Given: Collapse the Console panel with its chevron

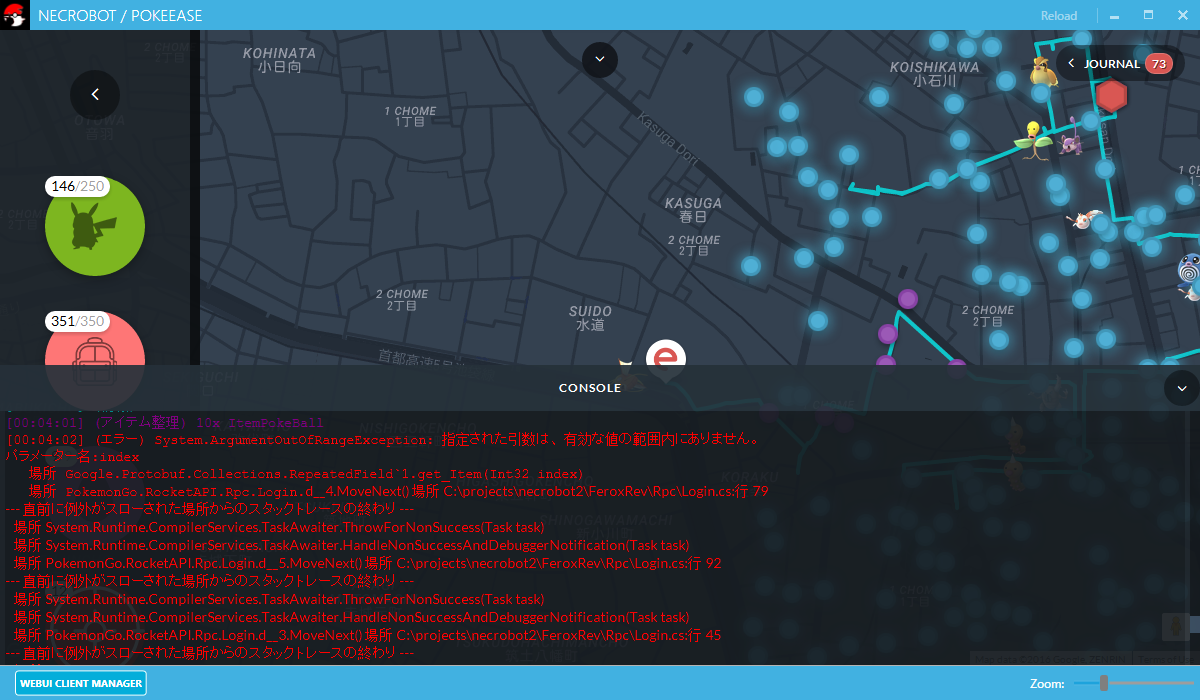Looking at the screenshot, I should click(x=1182, y=388).
